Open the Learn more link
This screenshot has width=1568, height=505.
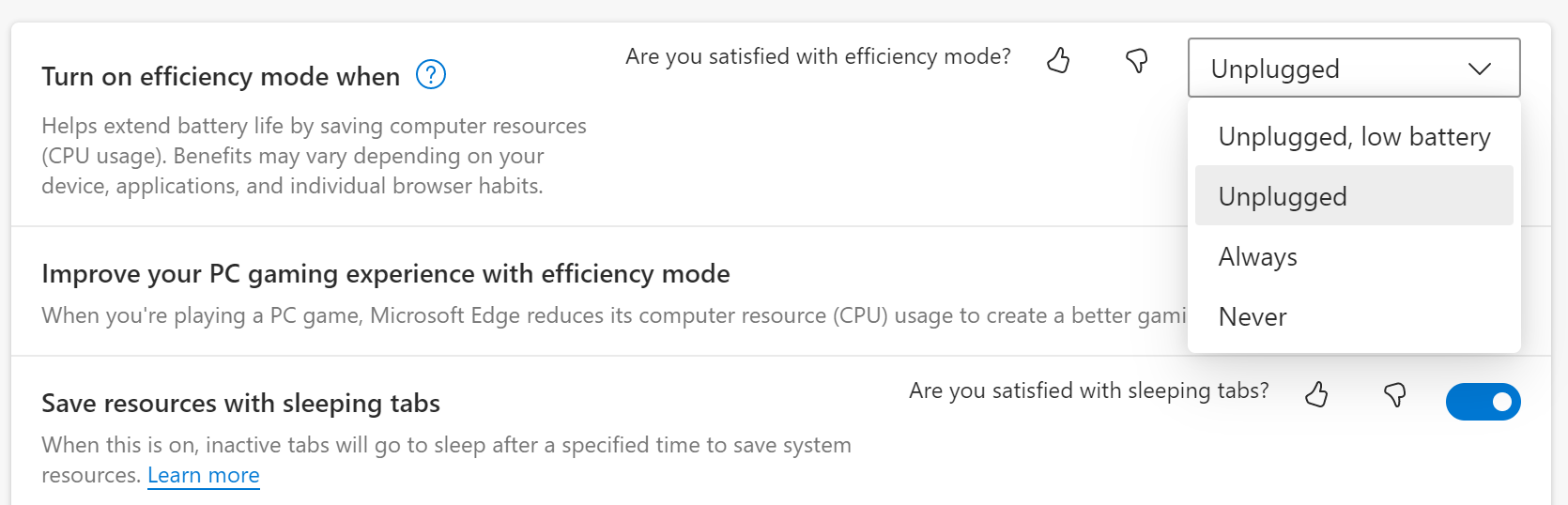click(x=204, y=475)
